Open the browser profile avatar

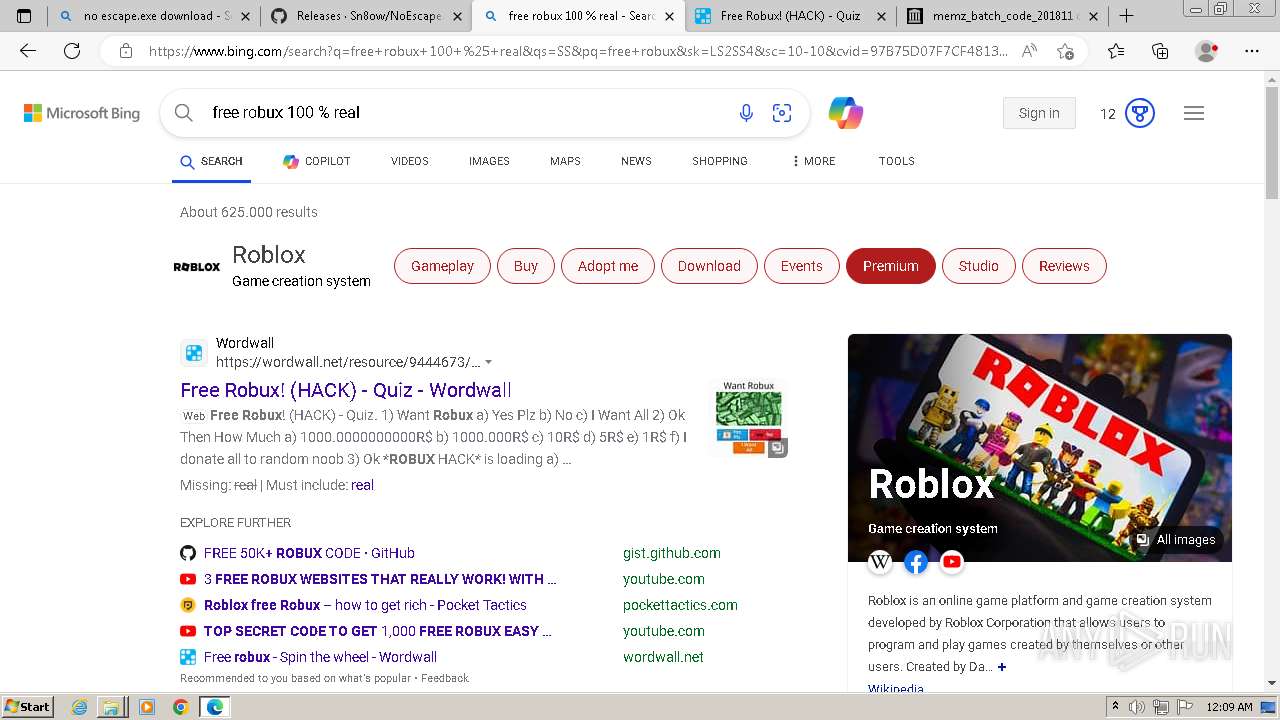pyautogui.click(x=1207, y=51)
